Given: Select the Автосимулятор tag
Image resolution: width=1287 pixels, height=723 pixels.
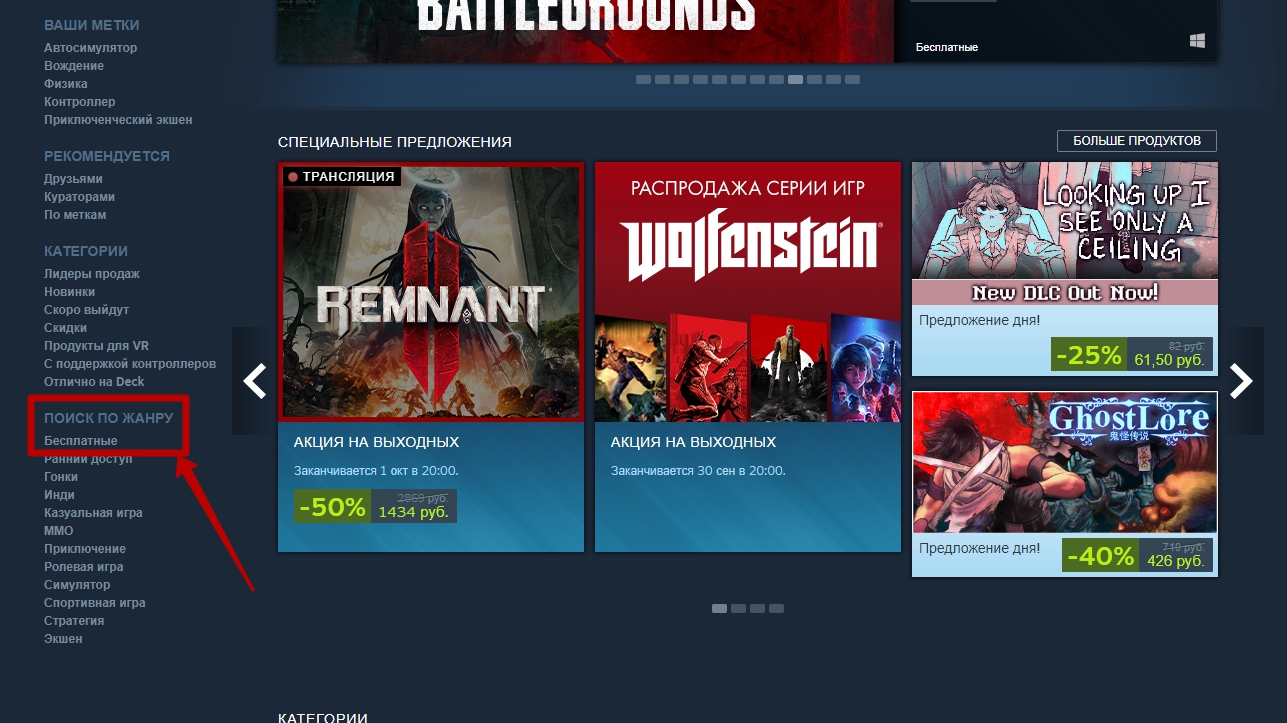Looking at the screenshot, I should coord(91,48).
